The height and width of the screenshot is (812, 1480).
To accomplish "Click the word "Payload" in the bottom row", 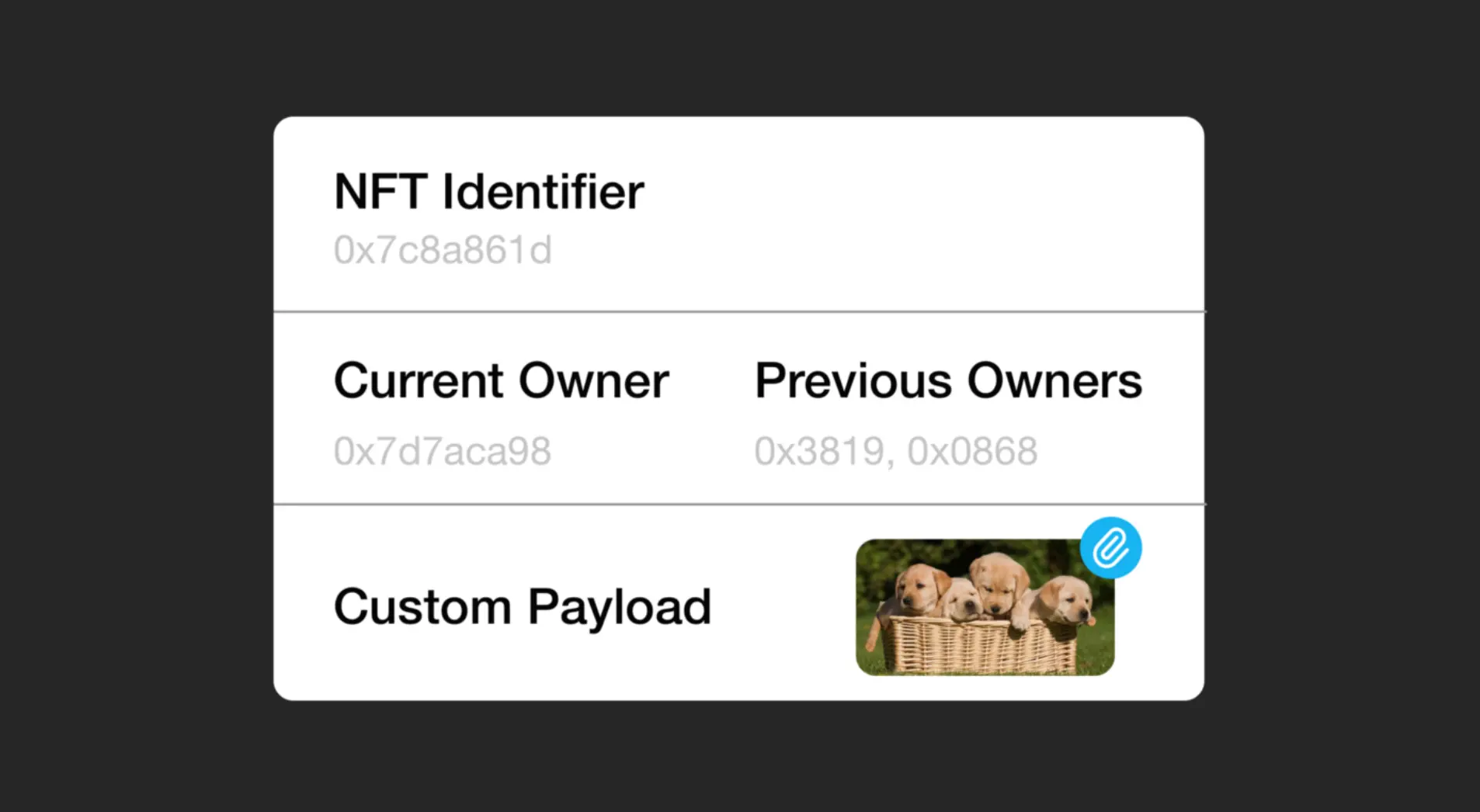I will (x=619, y=608).
